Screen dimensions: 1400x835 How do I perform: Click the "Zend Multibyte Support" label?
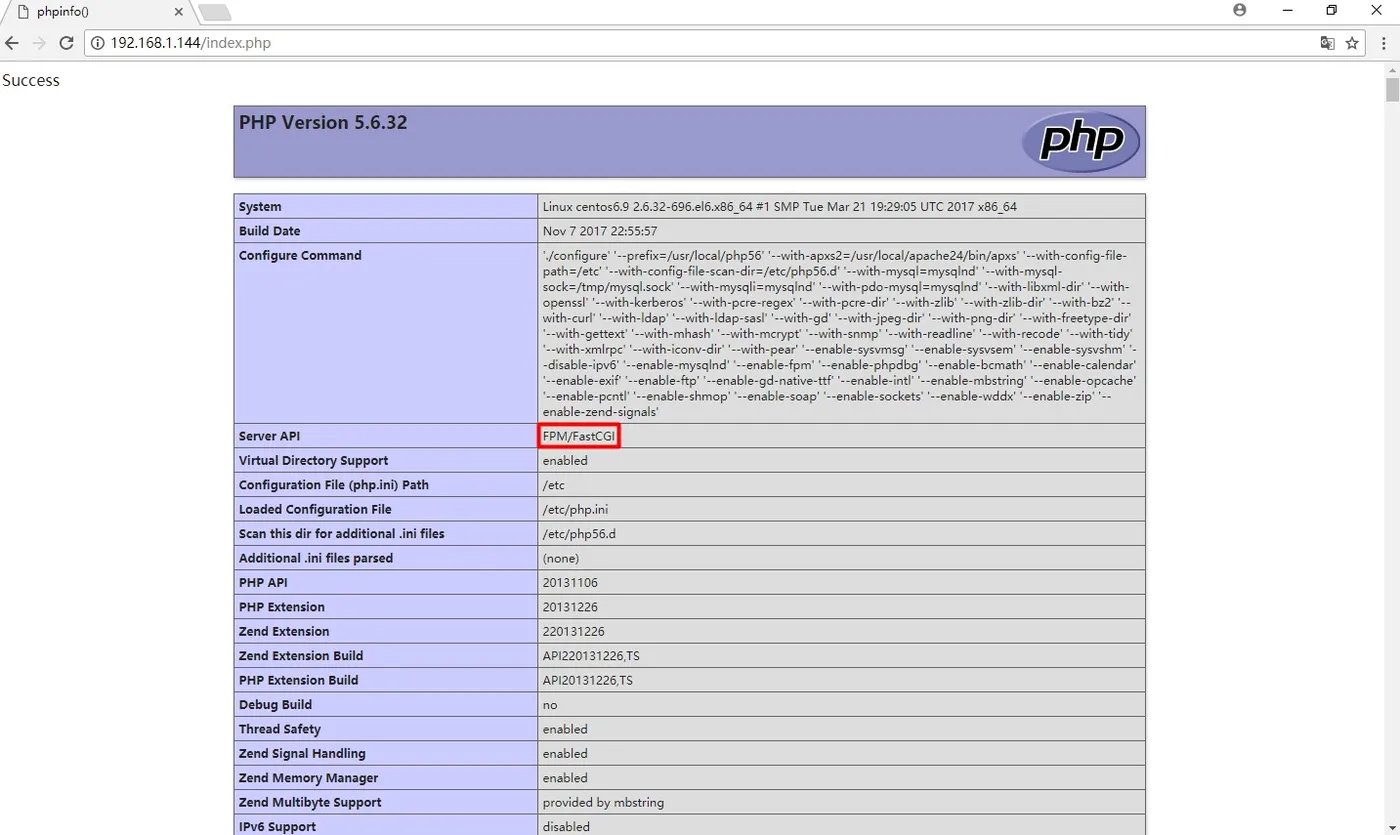[x=310, y=802]
